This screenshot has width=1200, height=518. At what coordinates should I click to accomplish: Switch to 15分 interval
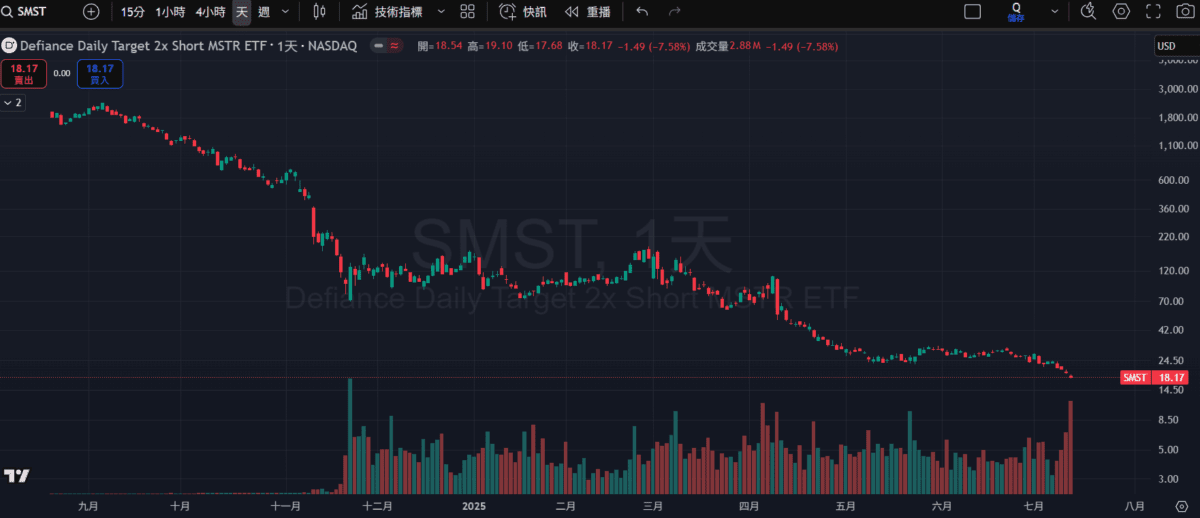131,12
